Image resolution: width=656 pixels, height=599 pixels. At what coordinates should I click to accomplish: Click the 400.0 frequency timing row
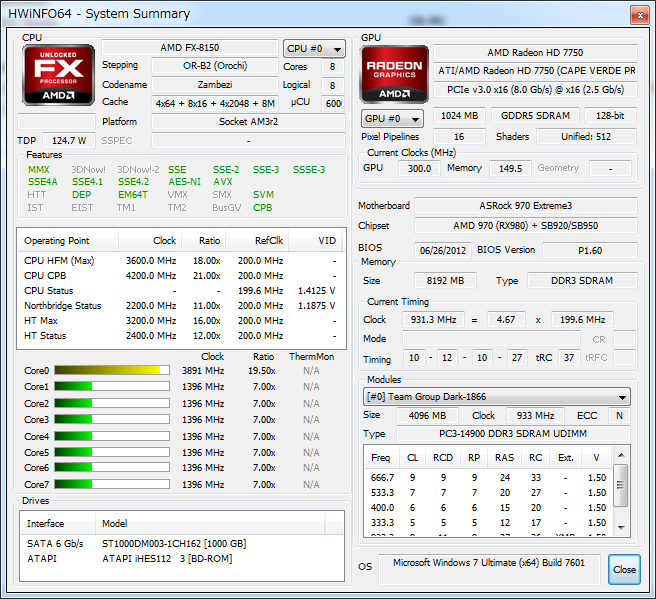[x=489, y=507]
